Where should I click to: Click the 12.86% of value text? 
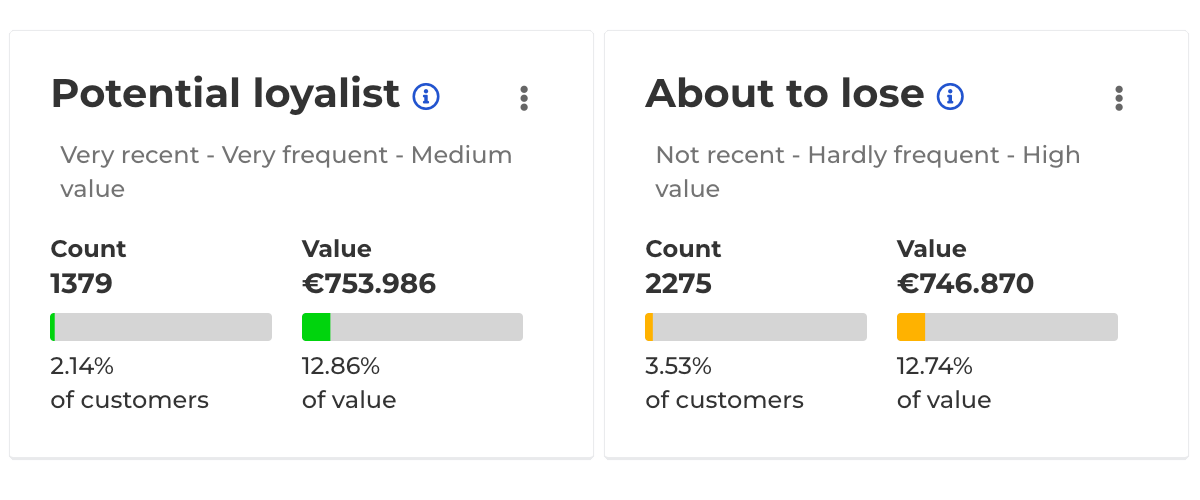(x=349, y=383)
